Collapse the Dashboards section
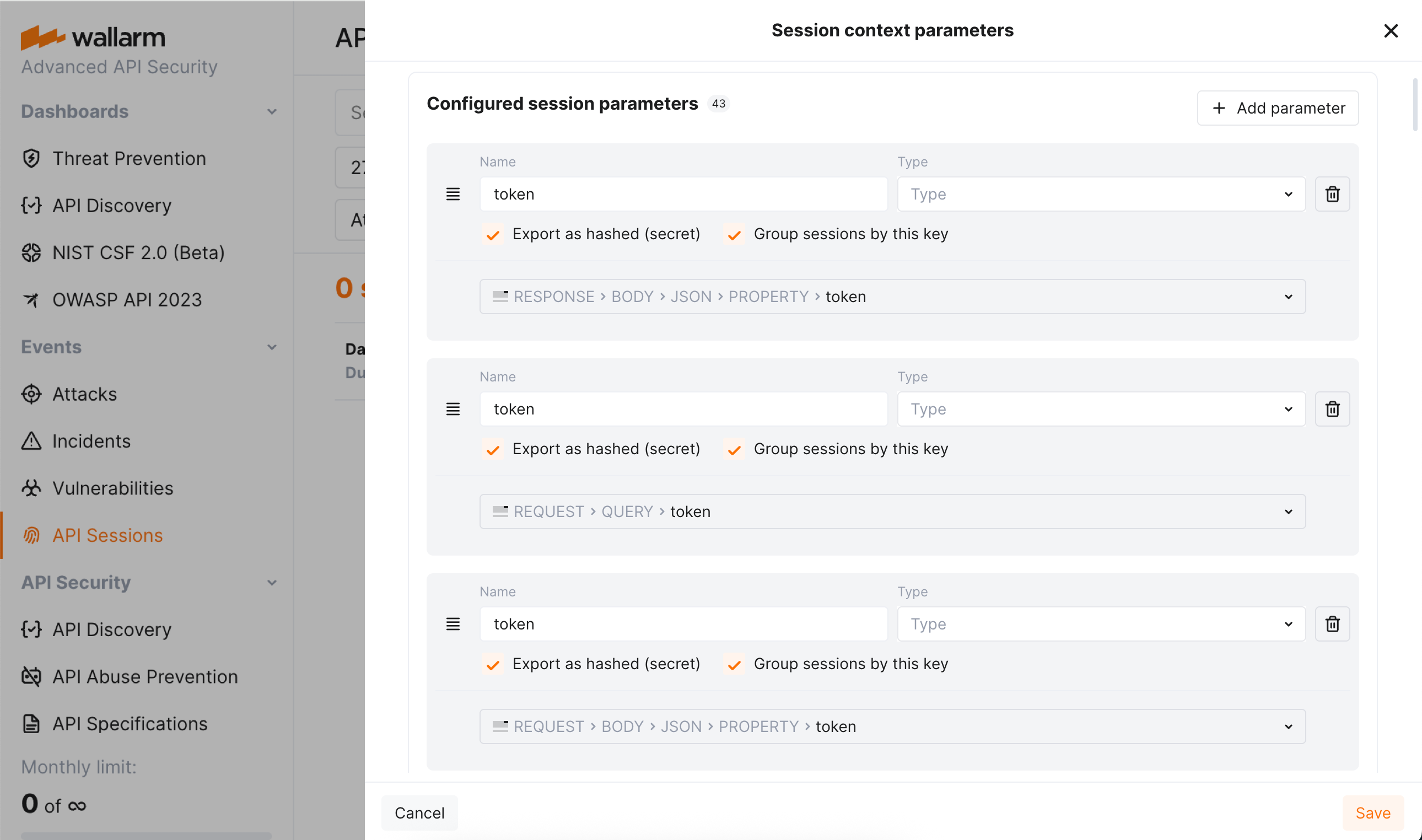Viewport: 1422px width, 840px height. (273, 111)
